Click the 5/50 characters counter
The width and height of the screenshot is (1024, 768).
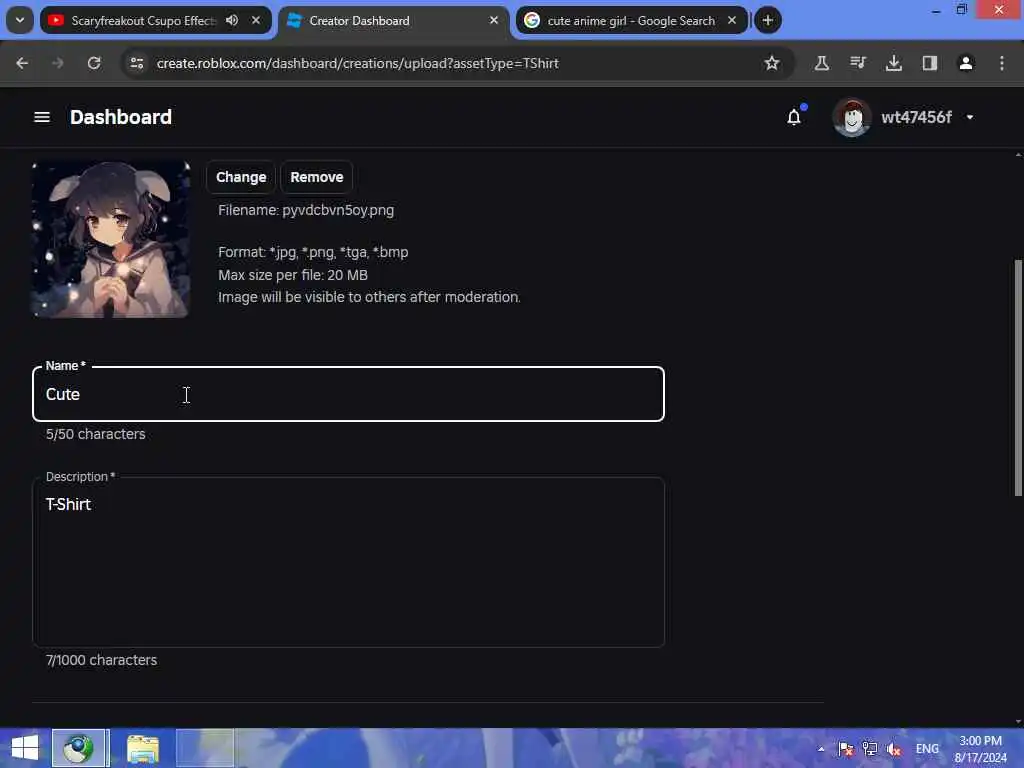95,434
